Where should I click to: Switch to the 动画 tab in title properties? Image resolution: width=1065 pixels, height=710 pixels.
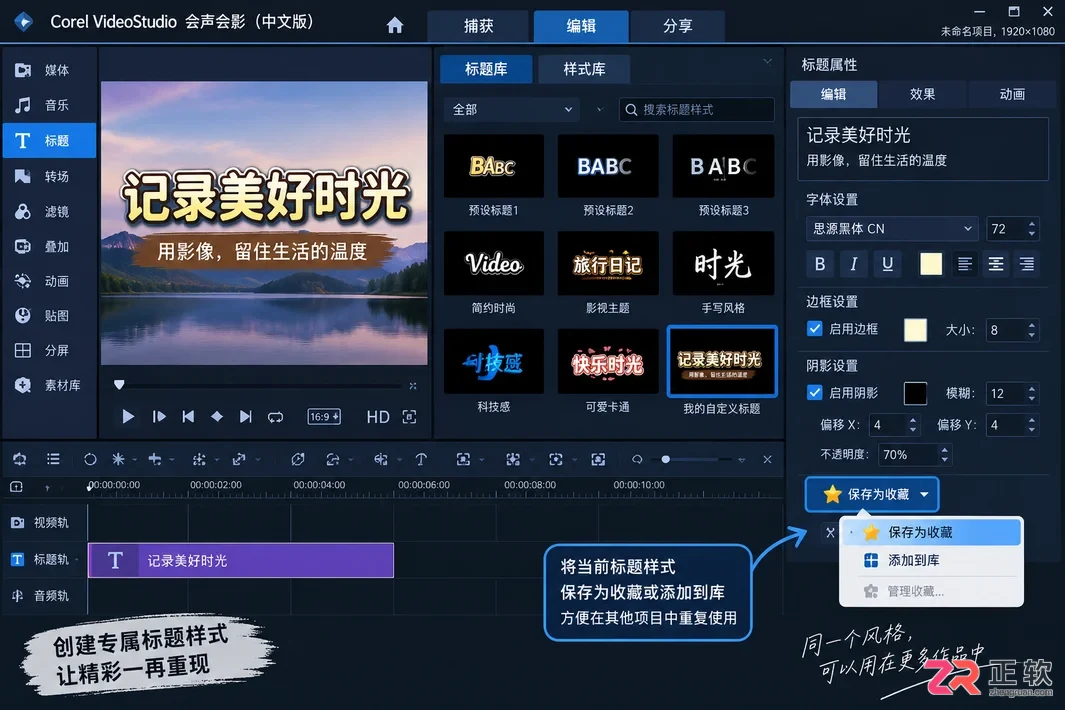tap(1012, 94)
